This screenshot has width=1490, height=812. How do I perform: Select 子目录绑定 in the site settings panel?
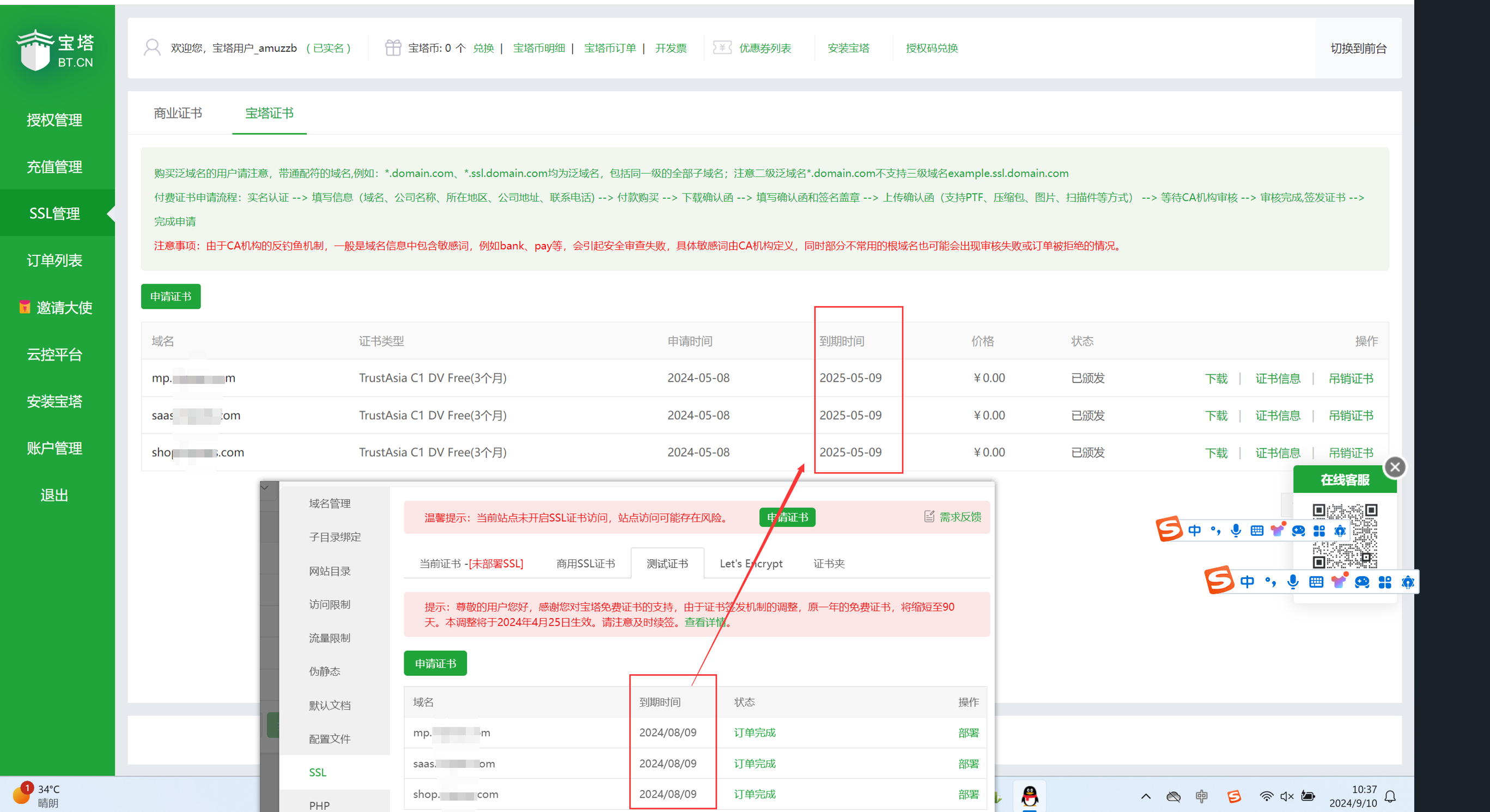(x=335, y=537)
